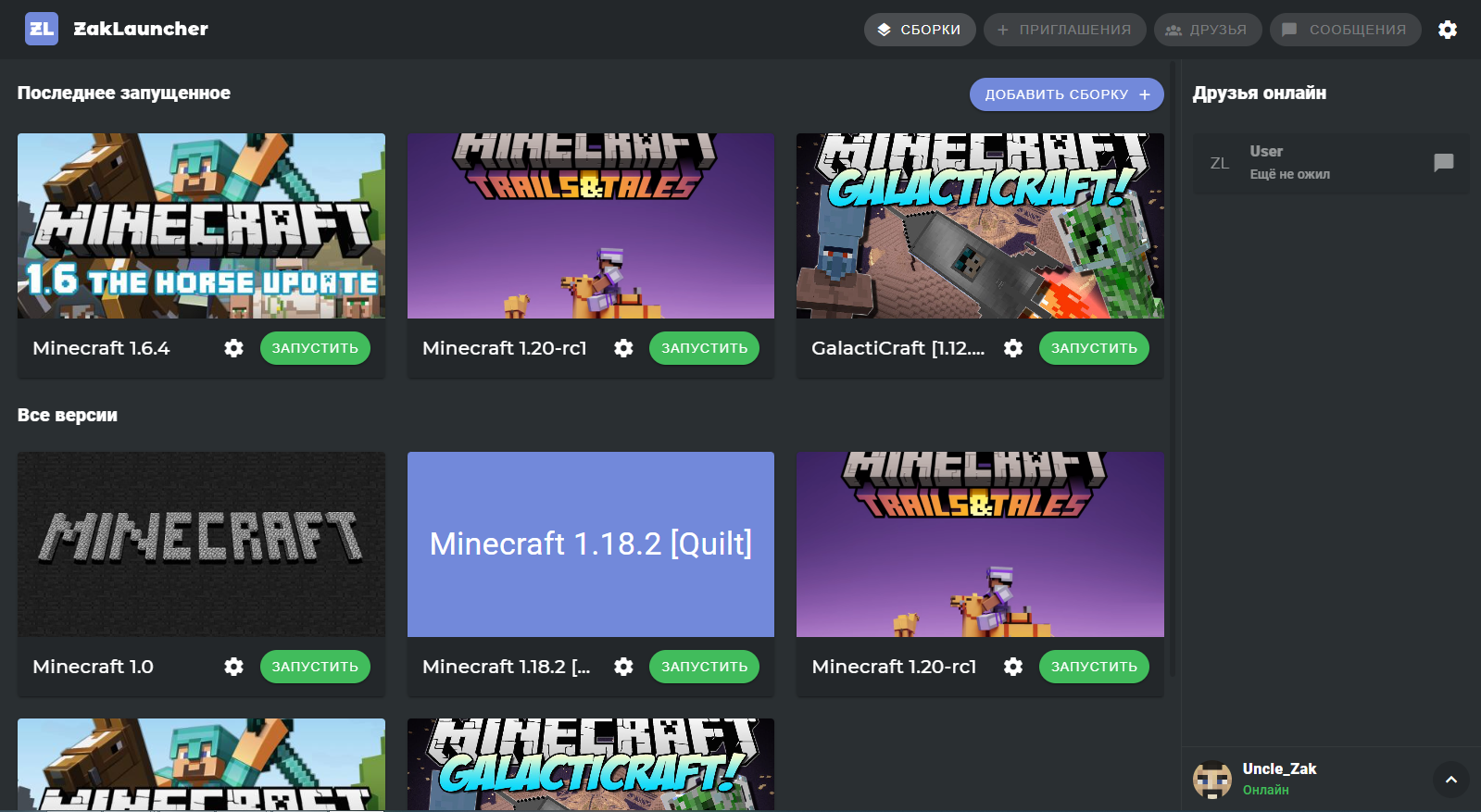Image resolution: width=1481 pixels, height=812 pixels.
Task: Open the Друзья tab
Action: point(1208,30)
